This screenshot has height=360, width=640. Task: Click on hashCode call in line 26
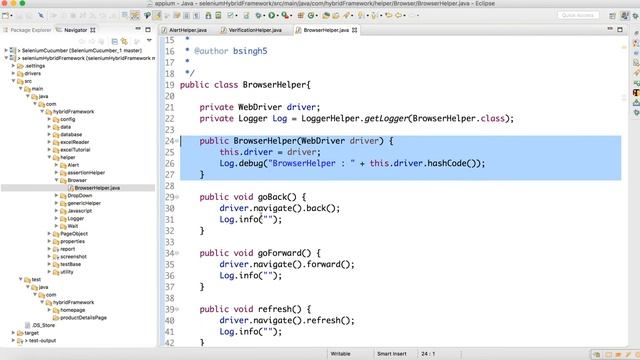click(447, 163)
